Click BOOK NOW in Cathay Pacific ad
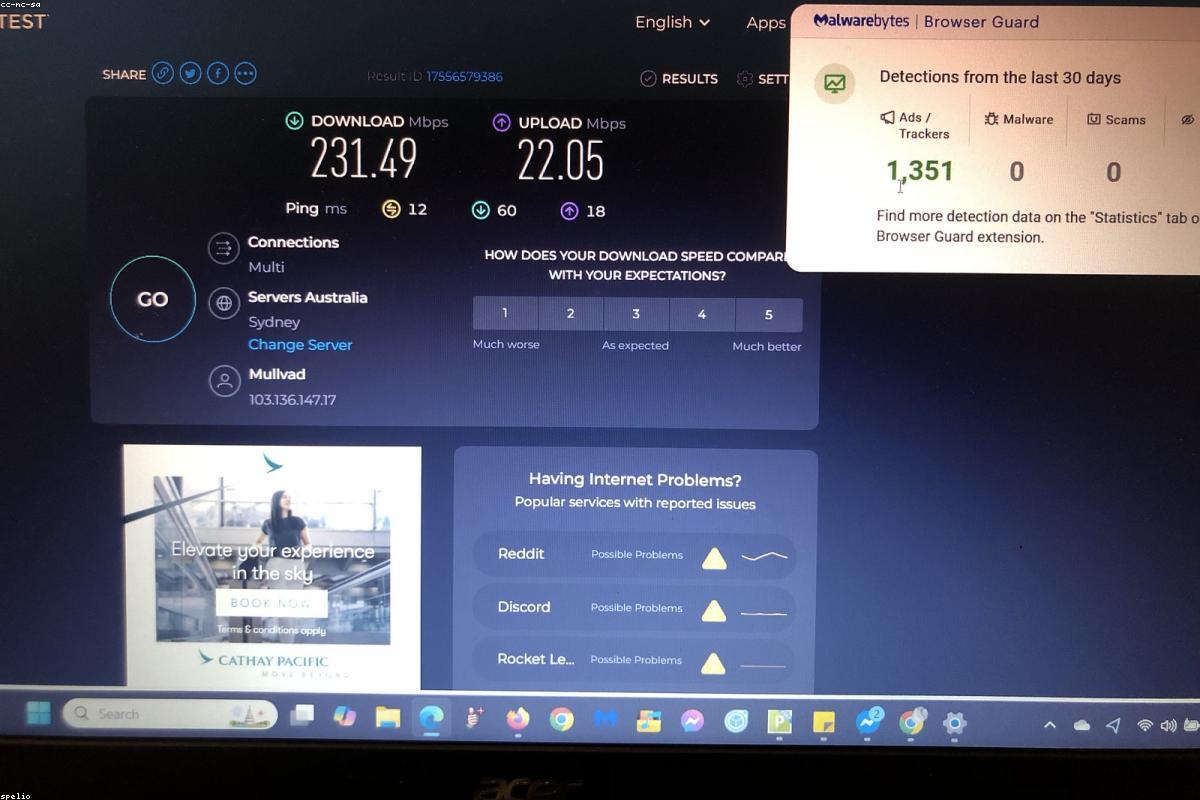This screenshot has height=800, width=1200. [271, 603]
